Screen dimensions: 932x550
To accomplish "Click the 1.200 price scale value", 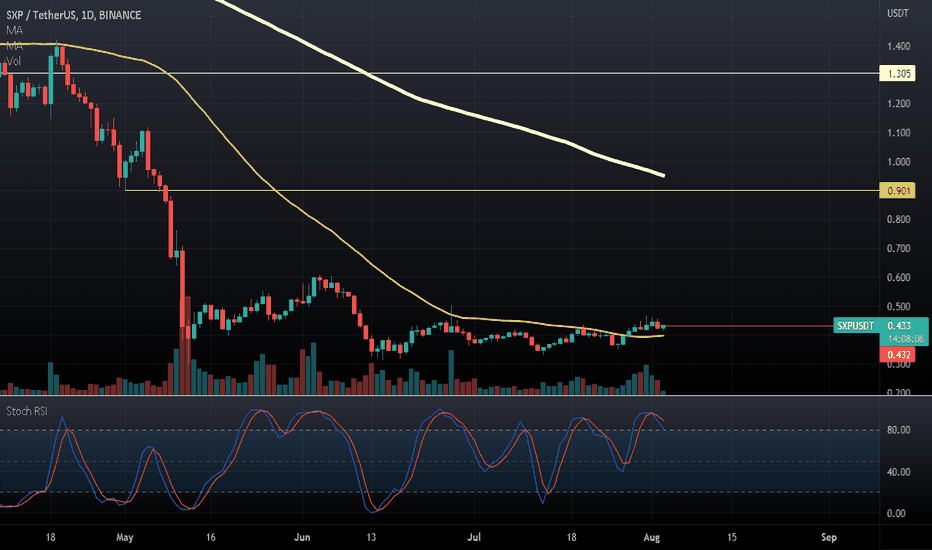I will [898, 103].
